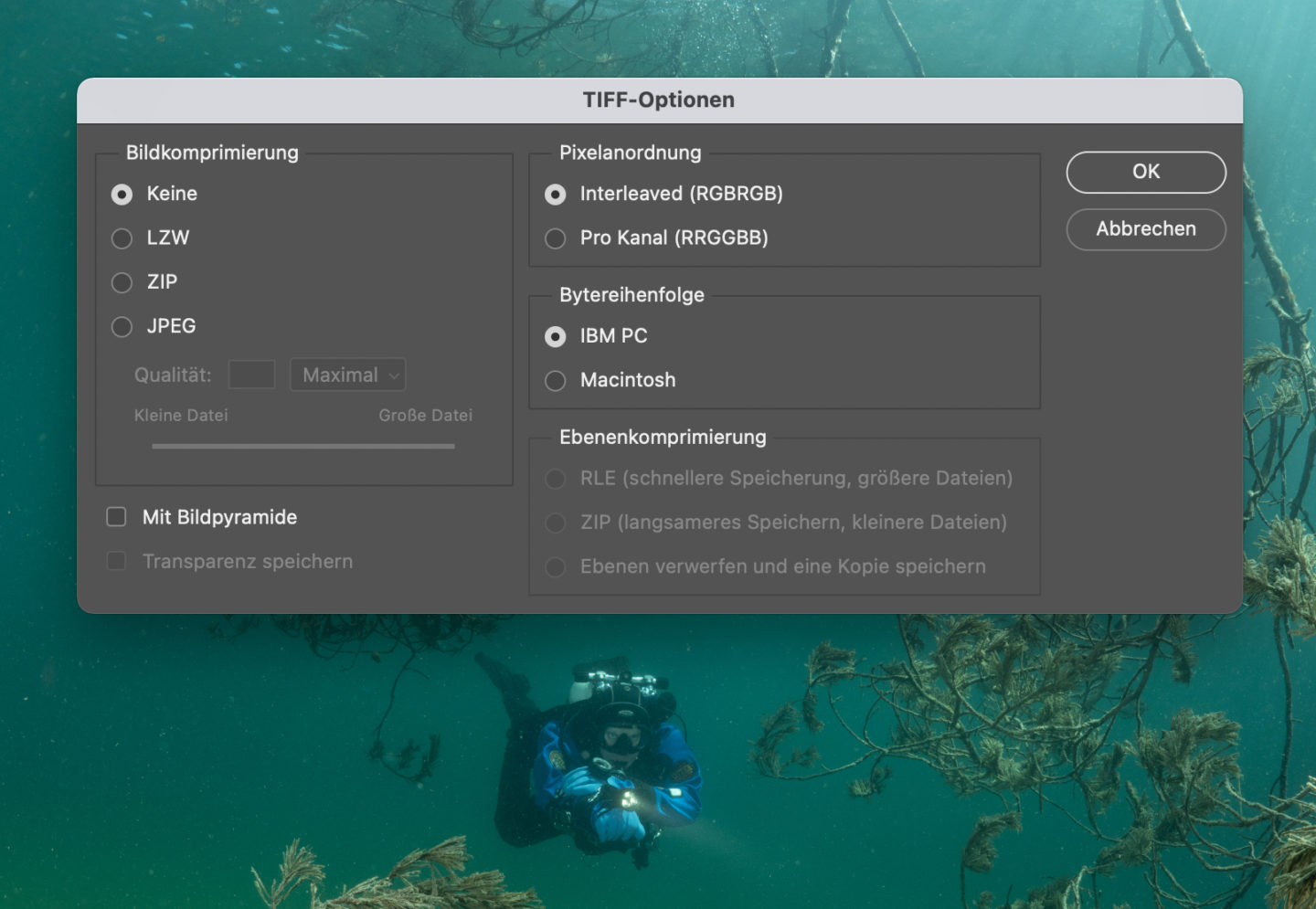This screenshot has height=909, width=1316.
Task: Select Interleaved (RGBRGB) pixel order
Action: [x=555, y=195]
